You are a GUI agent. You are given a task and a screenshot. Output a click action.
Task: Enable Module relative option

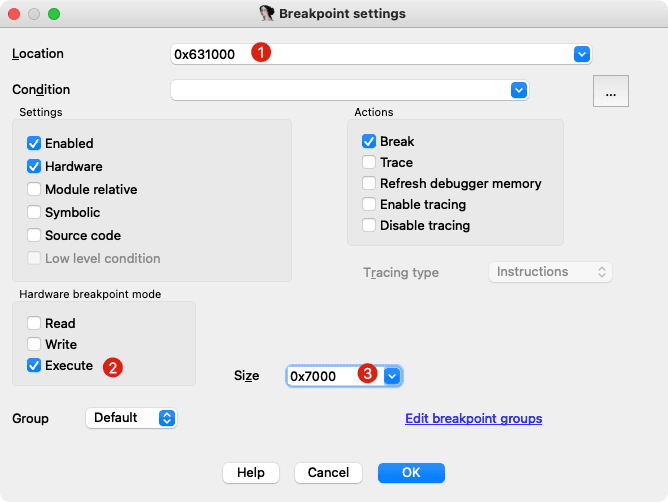click(34, 189)
